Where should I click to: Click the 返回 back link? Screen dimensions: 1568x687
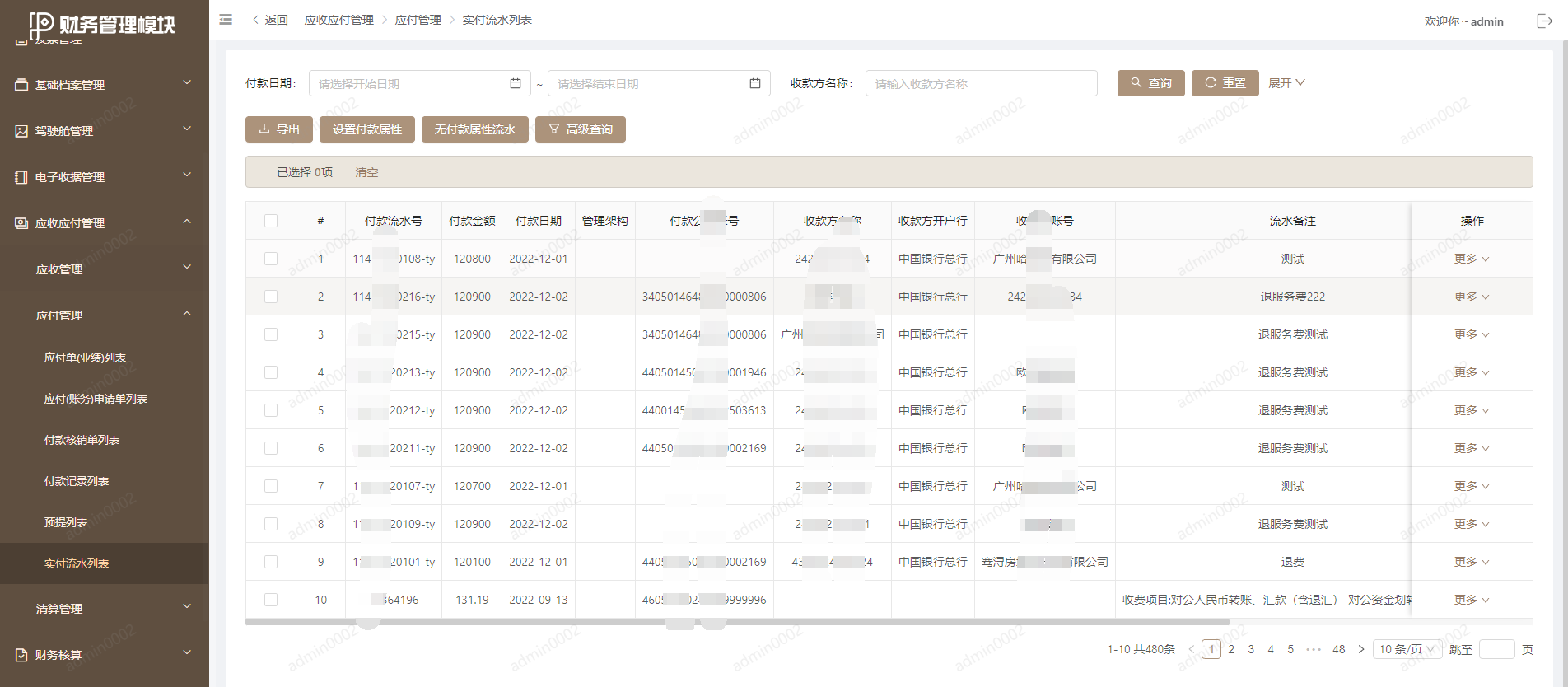(270, 20)
